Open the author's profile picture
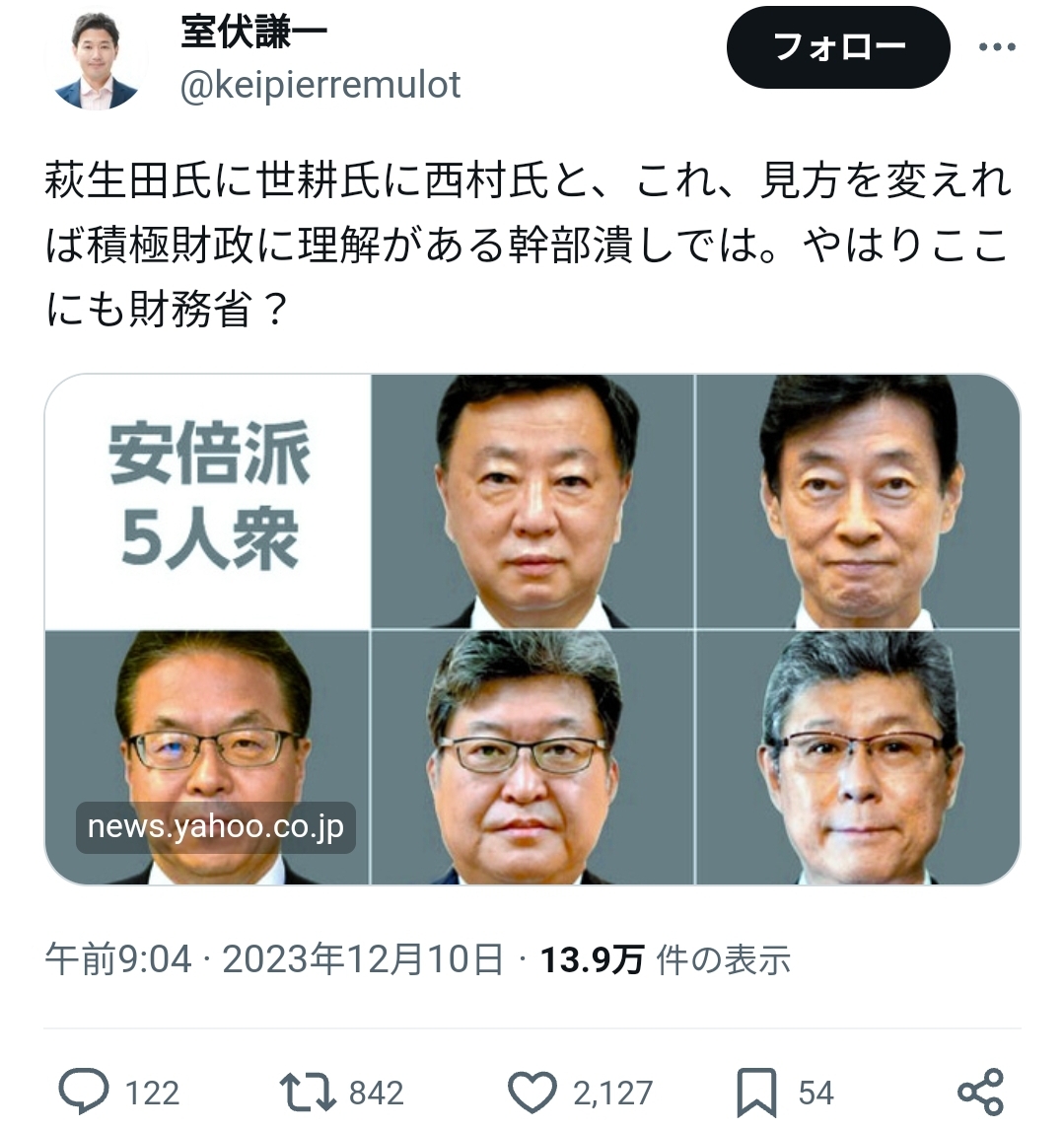The height and width of the screenshot is (1130, 1064). pyautogui.click(x=96, y=60)
